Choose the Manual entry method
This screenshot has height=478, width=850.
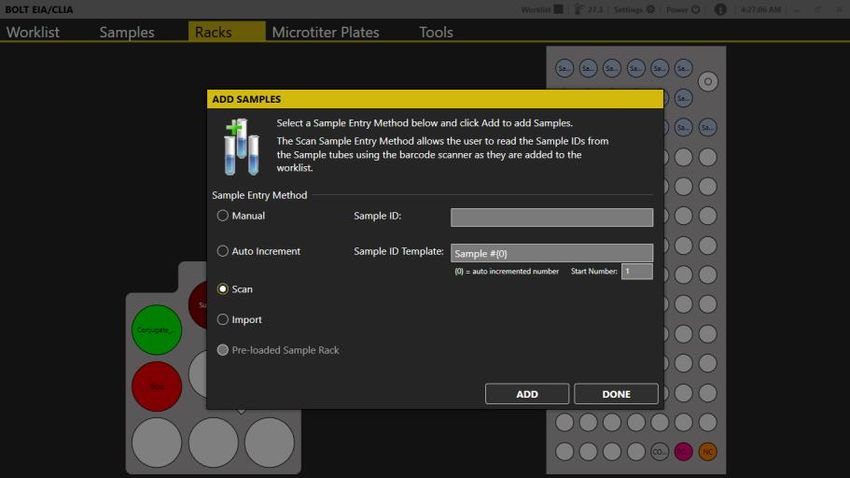point(223,216)
